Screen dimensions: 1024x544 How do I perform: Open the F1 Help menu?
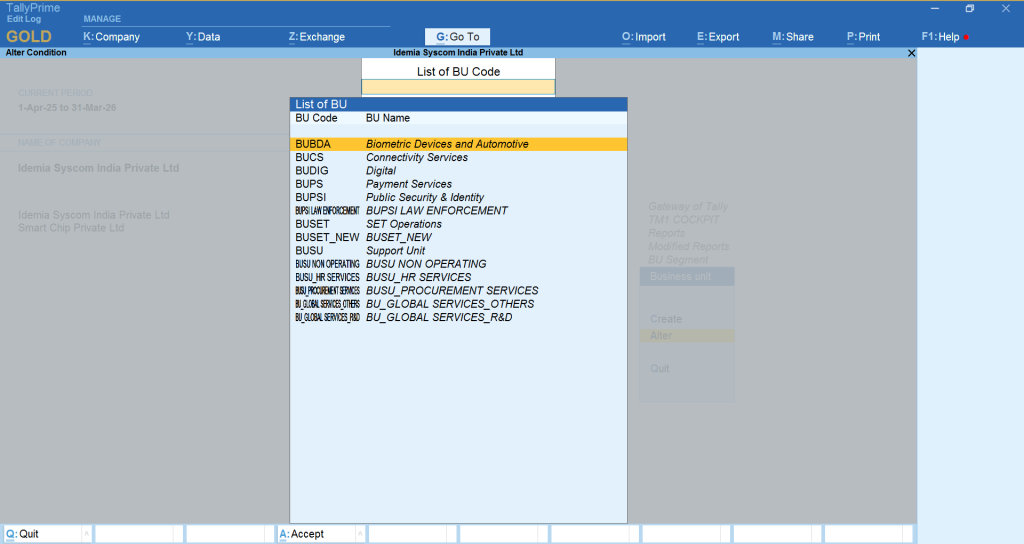[944, 37]
